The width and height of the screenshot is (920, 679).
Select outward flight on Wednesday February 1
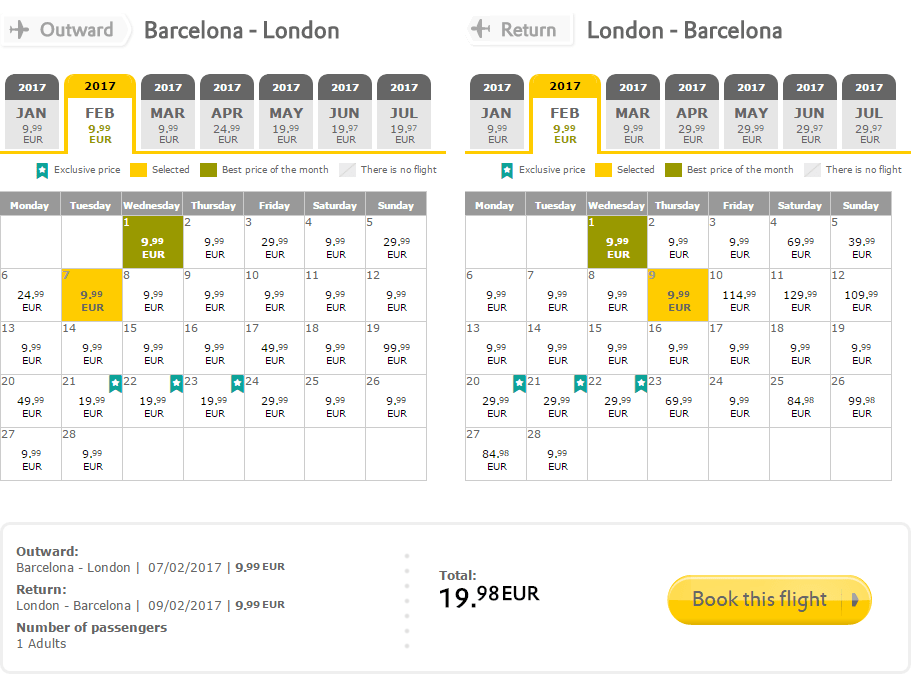[x=153, y=242]
